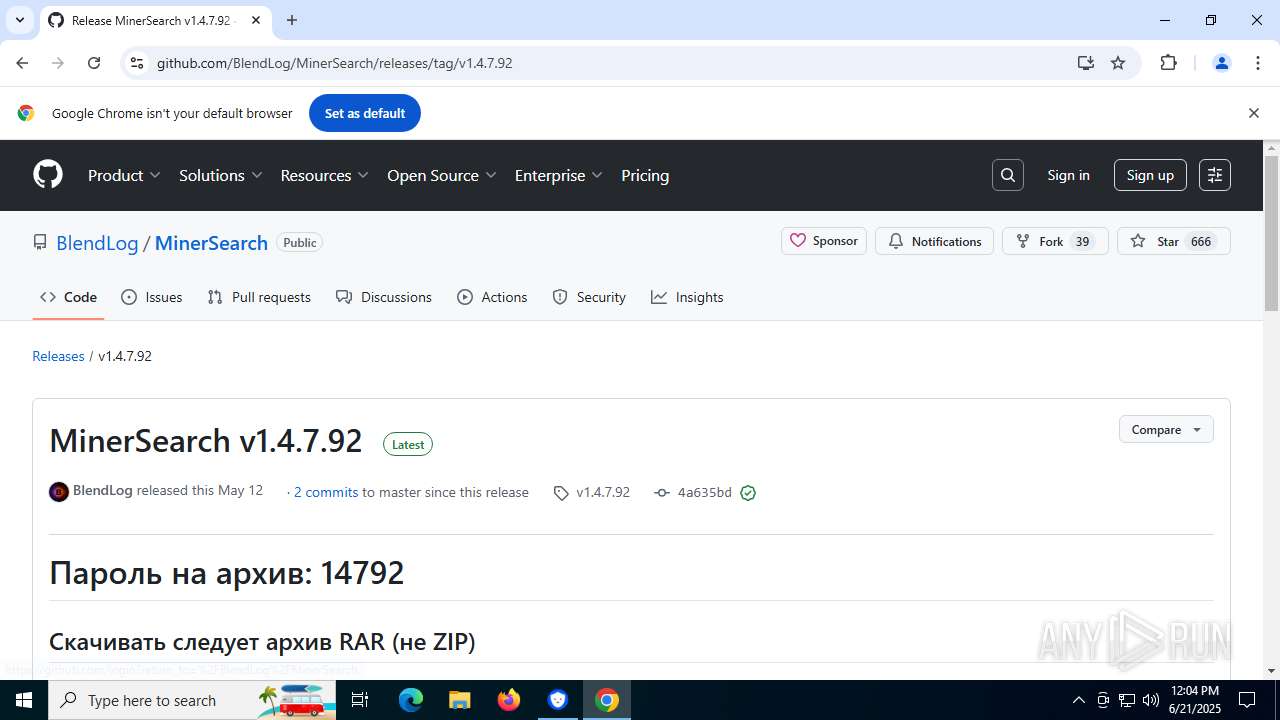Show hidden system tray icons
Image resolution: width=1280 pixels, height=720 pixels.
(1078, 700)
